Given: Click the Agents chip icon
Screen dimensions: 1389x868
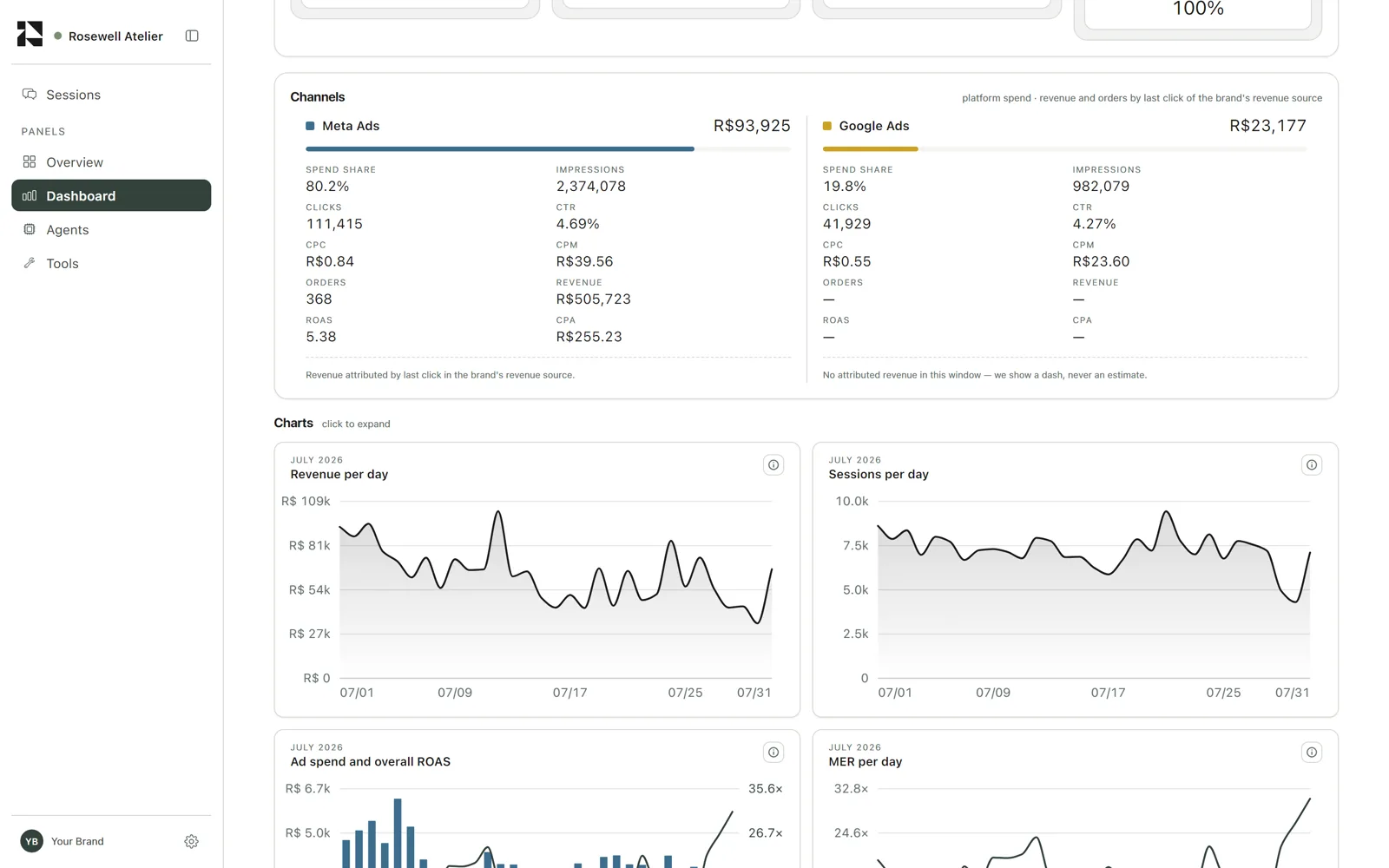Looking at the screenshot, I should [x=30, y=229].
